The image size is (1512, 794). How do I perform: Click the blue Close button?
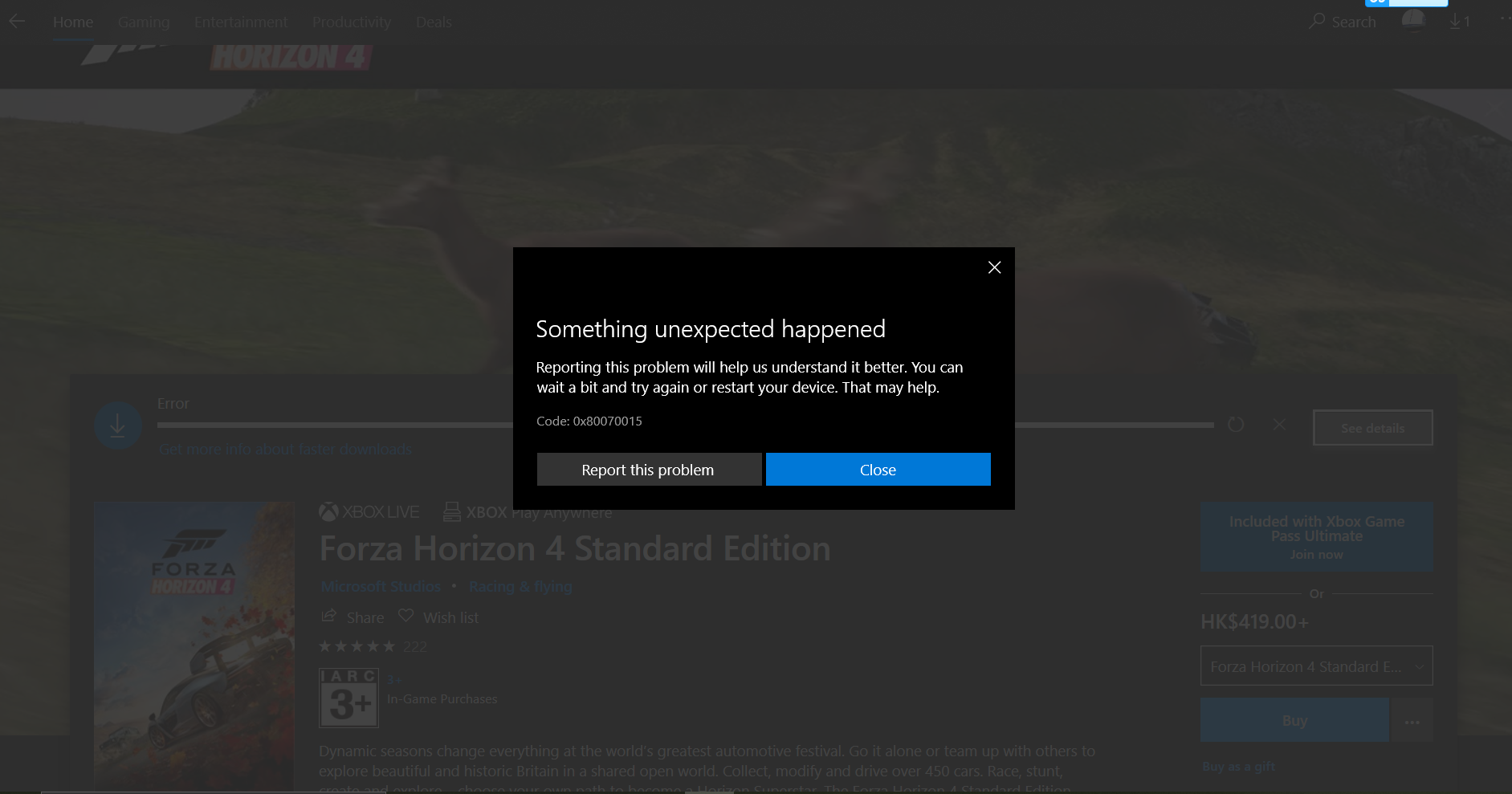[878, 470]
